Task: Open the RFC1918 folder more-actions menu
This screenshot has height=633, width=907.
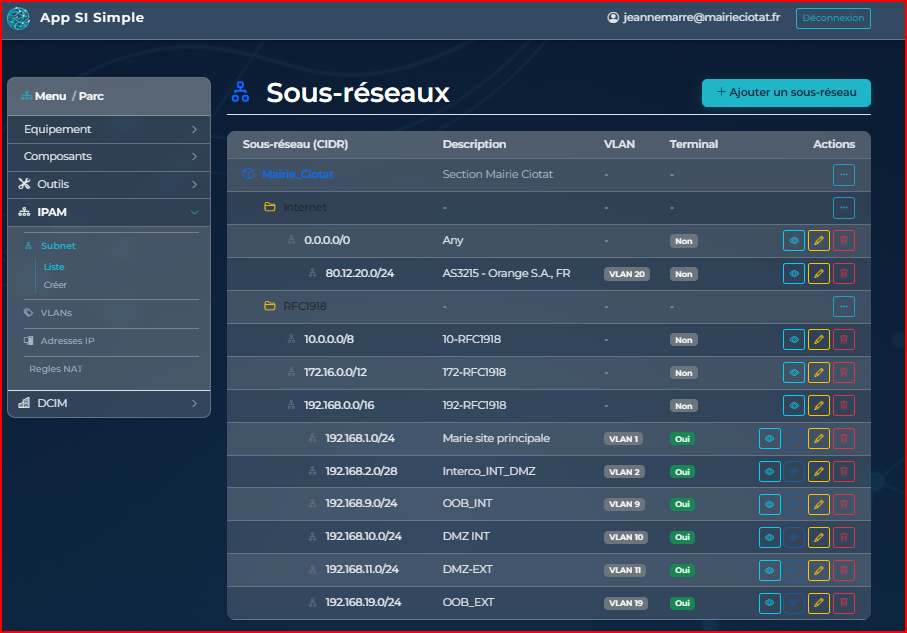Action: 844,307
